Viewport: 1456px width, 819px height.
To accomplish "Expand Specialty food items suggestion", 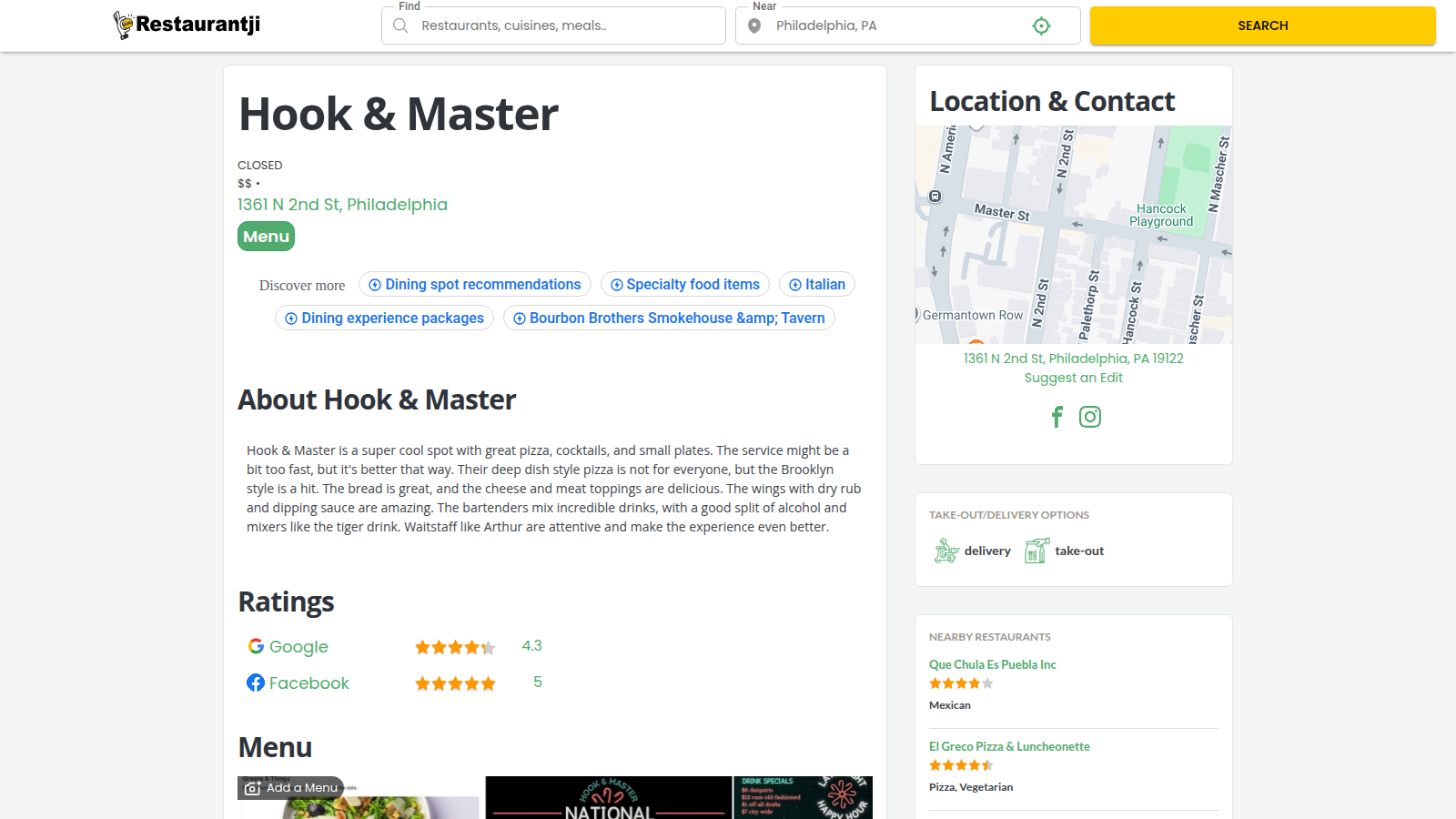I will point(685,285).
